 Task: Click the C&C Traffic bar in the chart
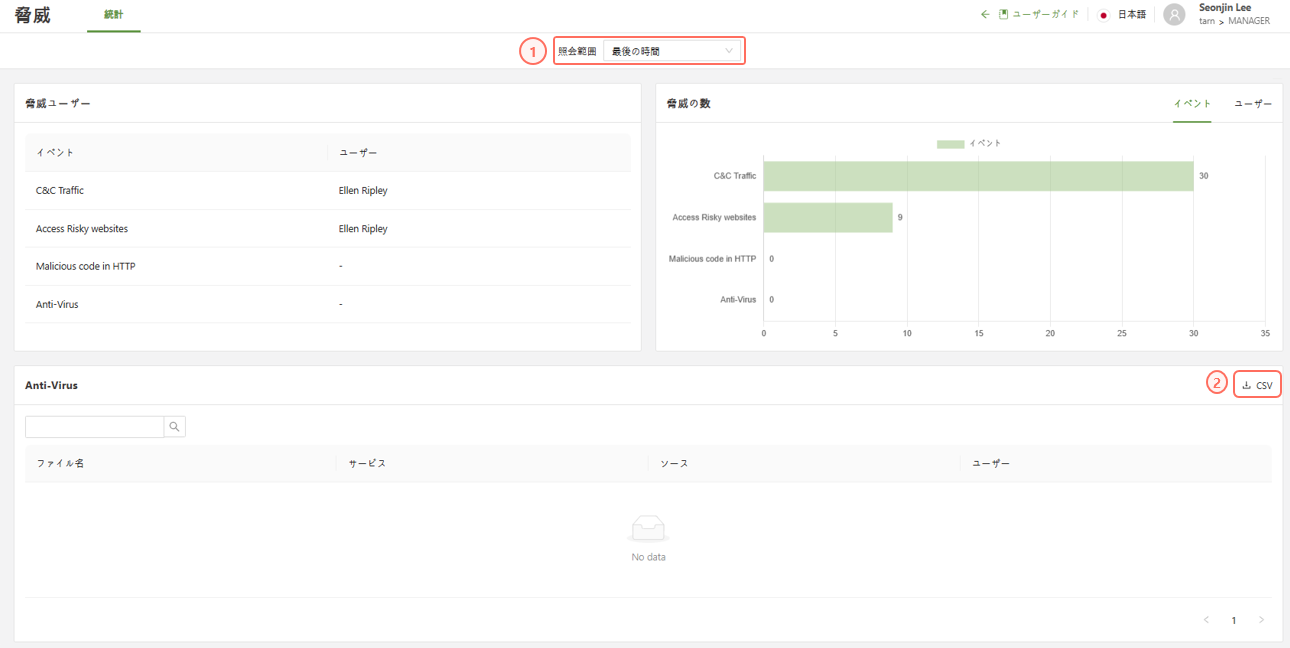point(978,176)
